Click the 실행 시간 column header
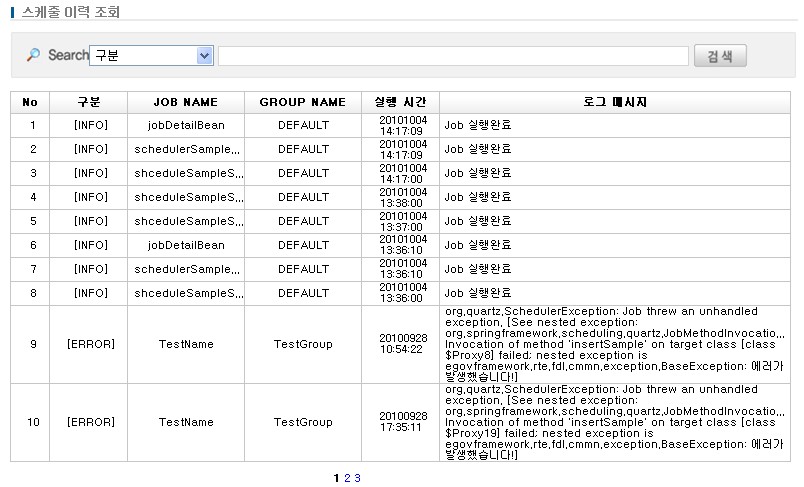The image size is (804, 487). pyautogui.click(x=400, y=102)
